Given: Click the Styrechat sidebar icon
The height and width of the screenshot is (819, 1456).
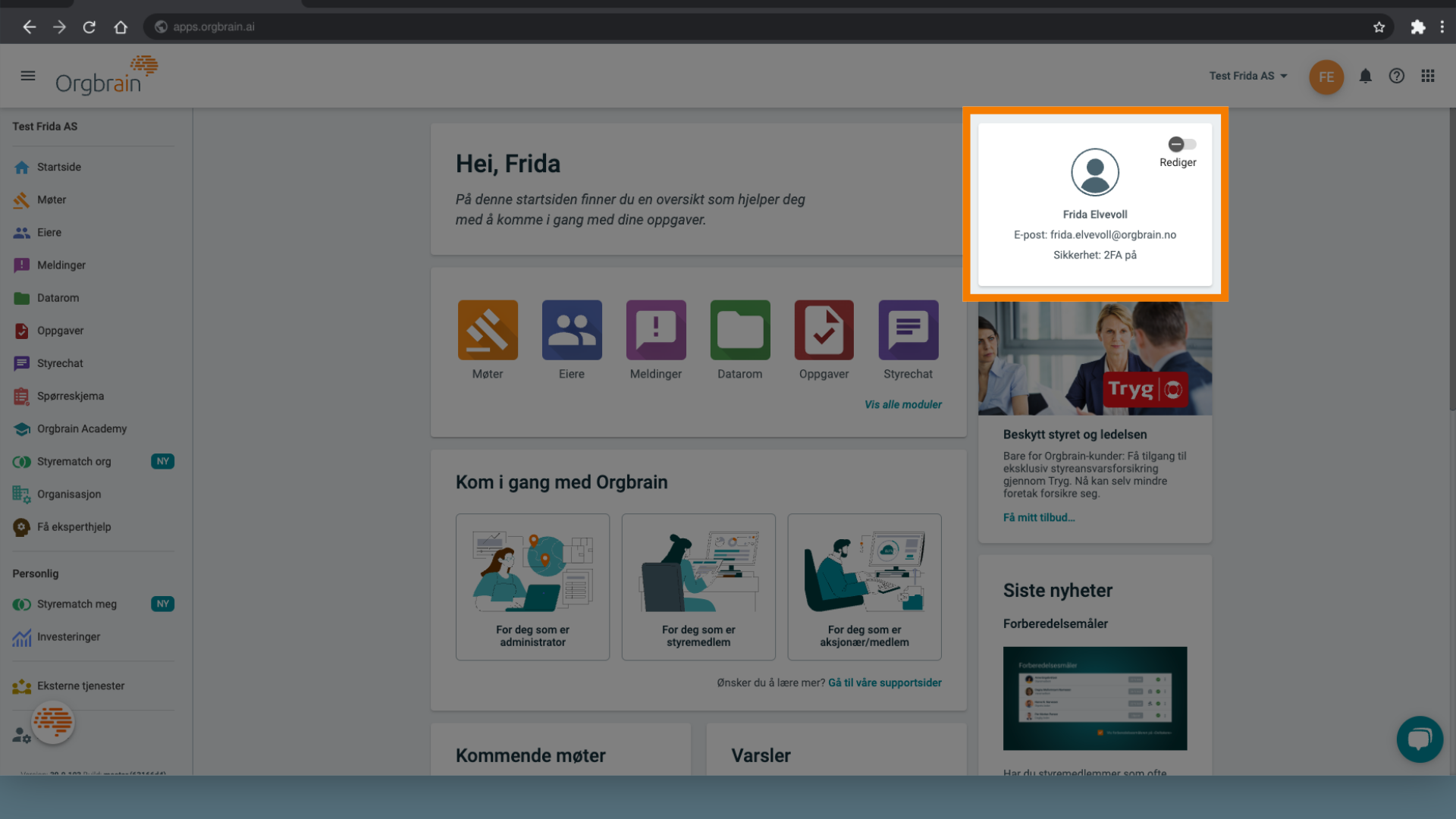Looking at the screenshot, I should 21,363.
